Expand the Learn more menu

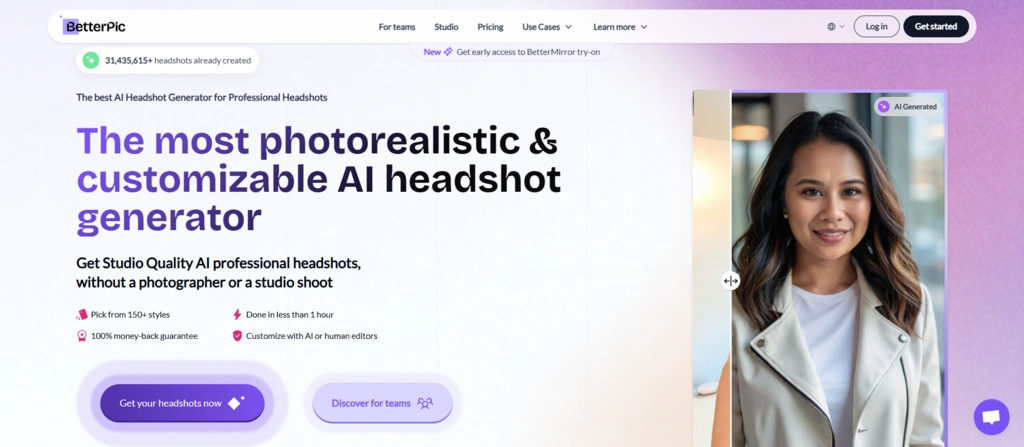pyautogui.click(x=620, y=27)
